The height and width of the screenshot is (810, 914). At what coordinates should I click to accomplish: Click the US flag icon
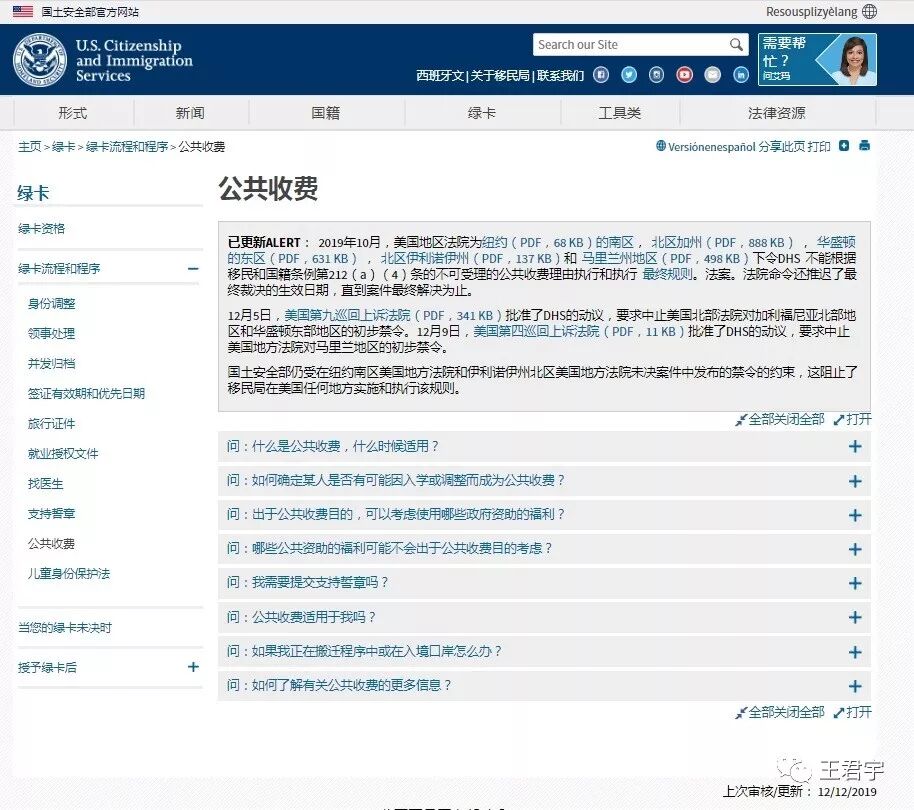coord(23,11)
